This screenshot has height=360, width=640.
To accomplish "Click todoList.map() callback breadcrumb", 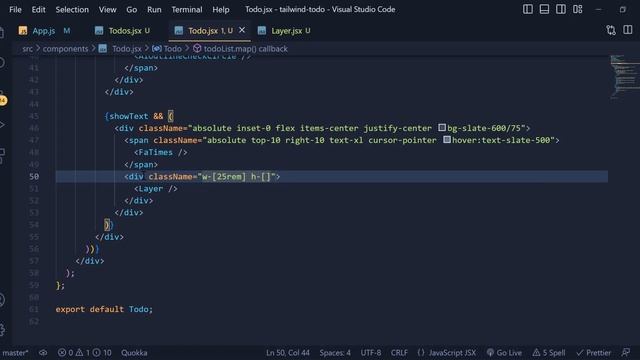I will click(246, 49).
